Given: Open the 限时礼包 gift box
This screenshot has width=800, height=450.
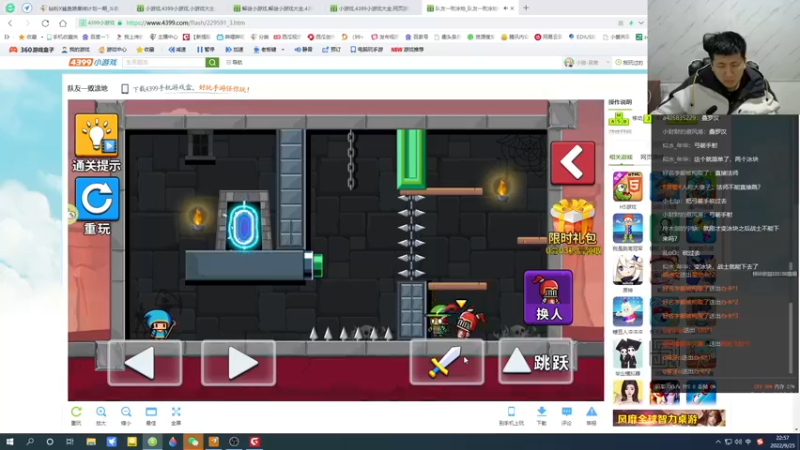Looking at the screenshot, I should tap(573, 226).
